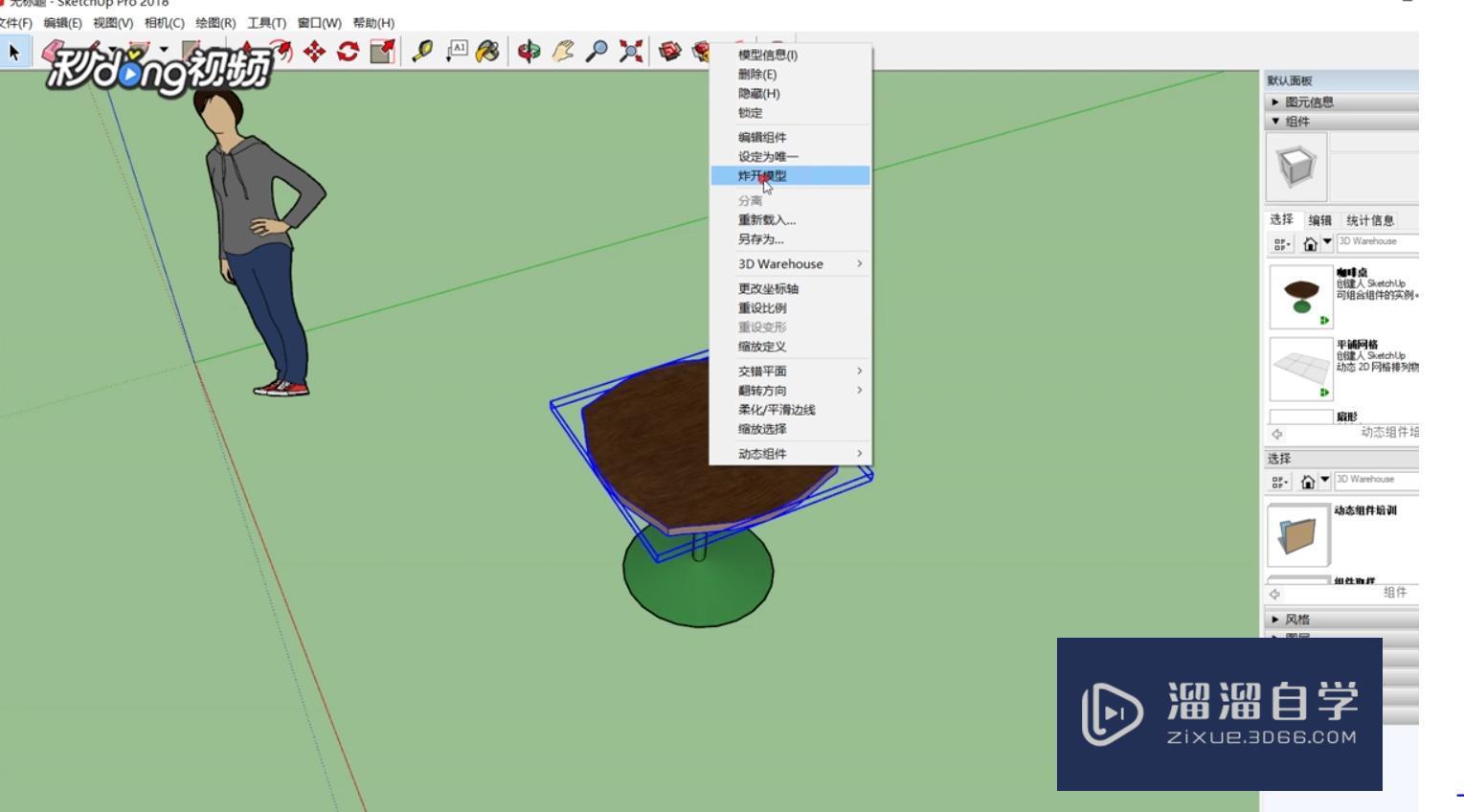The image size is (1464, 812).
Task: Select the Pan hand tool
Action: (x=562, y=52)
